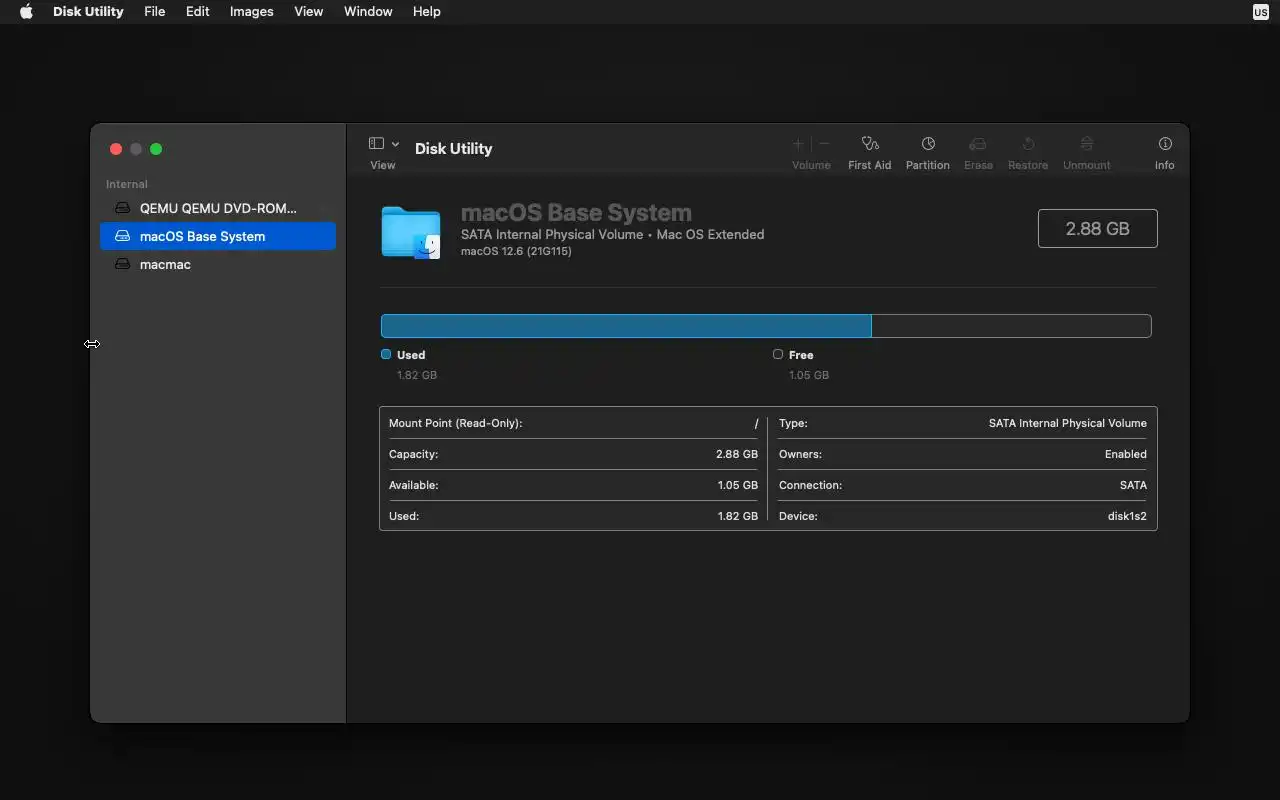Click the add volume plus icon

point(798,144)
